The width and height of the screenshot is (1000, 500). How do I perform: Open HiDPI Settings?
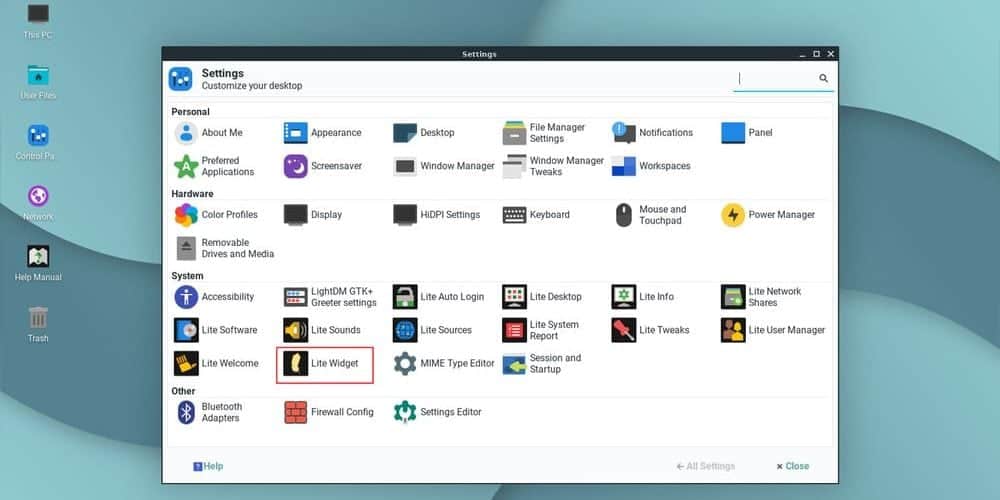(437, 215)
